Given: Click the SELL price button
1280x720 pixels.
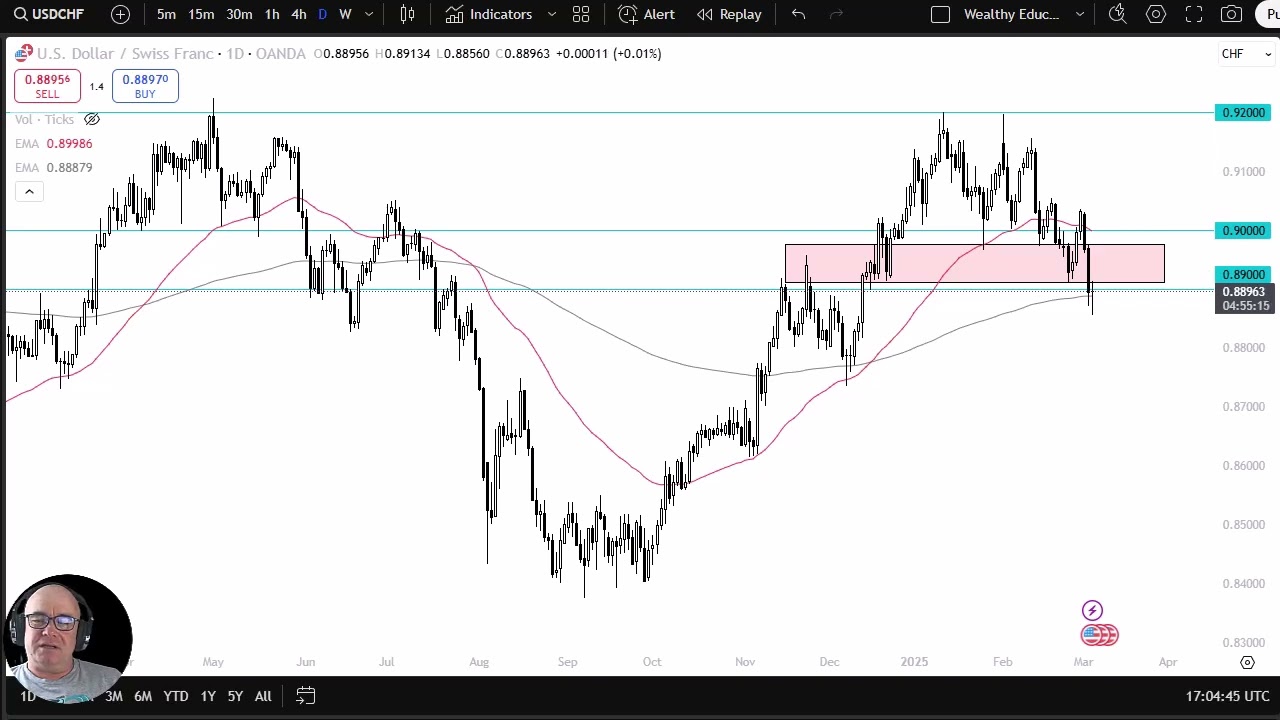Looking at the screenshot, I should click(47, 86).
